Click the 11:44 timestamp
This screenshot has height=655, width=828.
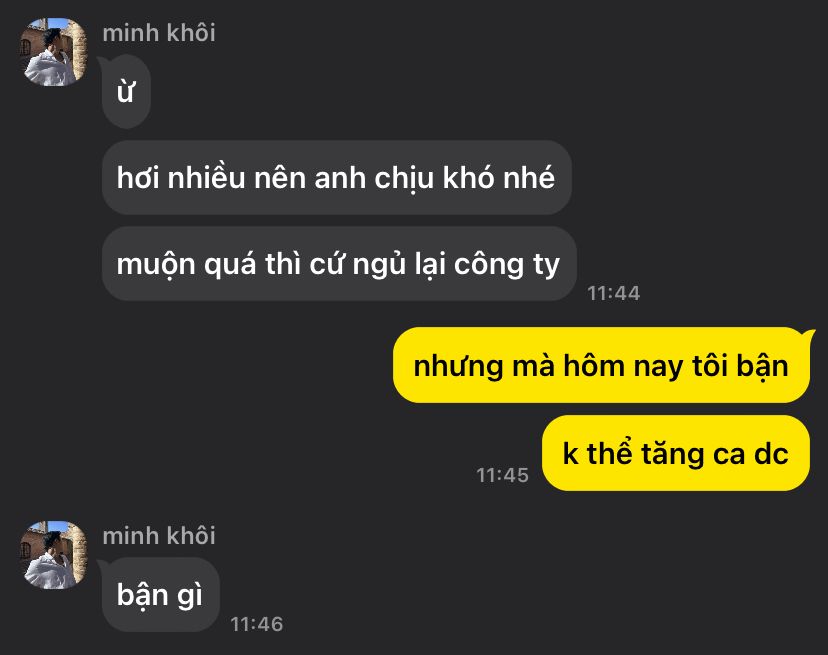point(614,293)
